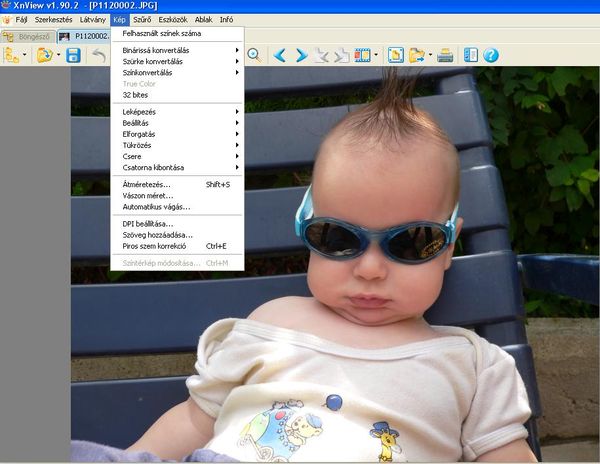The height and width of the screenshot is (464, 600).
Task: Select Átméretezés... from the Kép menu
Action: pyautogui.click(x=147, y=184)
